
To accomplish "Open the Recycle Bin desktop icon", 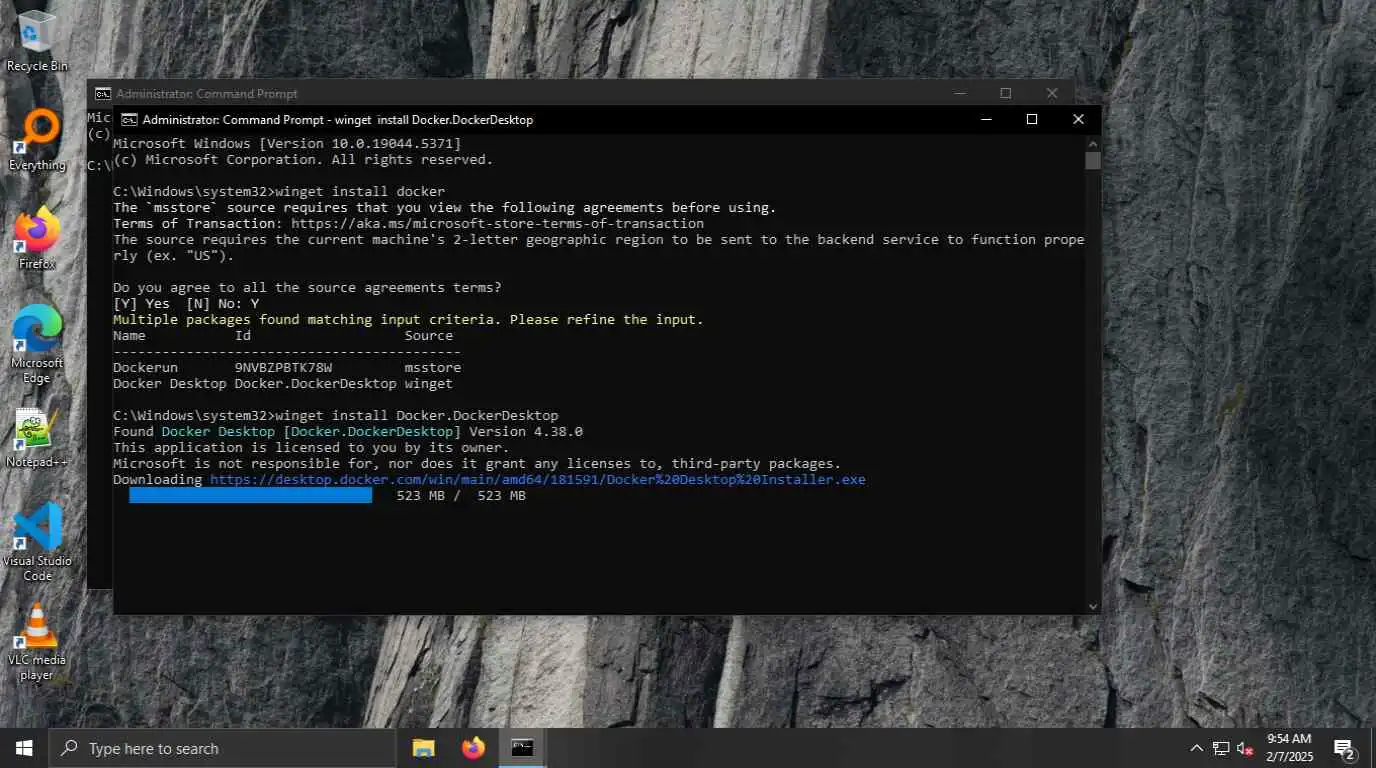I will point(37,42).
